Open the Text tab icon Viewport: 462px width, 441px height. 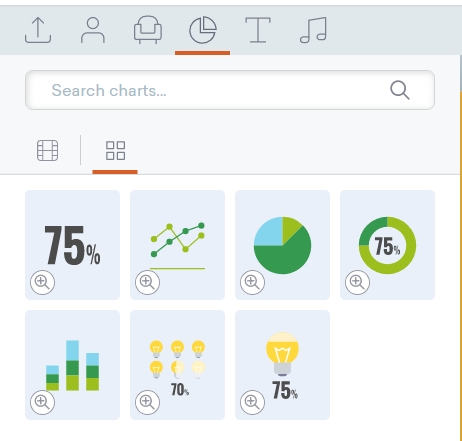coord(258,30)
